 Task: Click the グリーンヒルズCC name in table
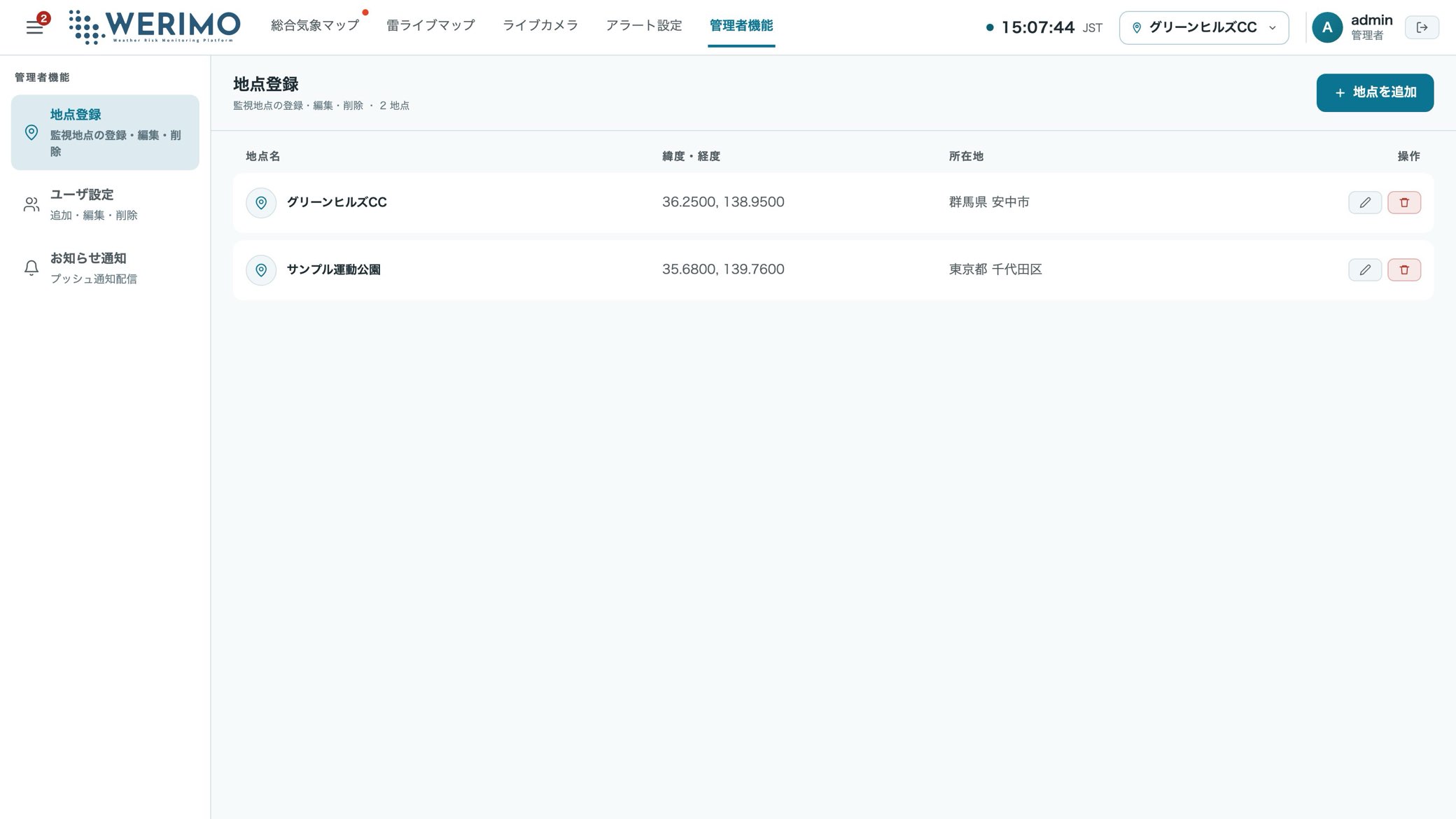[x=337, y=202]
